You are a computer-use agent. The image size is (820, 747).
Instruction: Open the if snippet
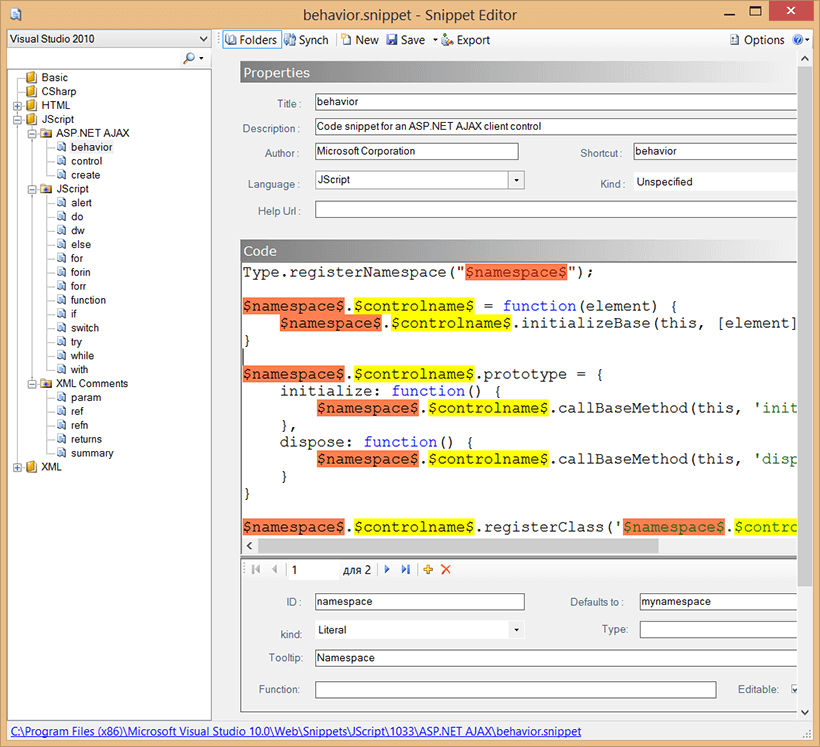pyautogui.click(x=73, y=314)
